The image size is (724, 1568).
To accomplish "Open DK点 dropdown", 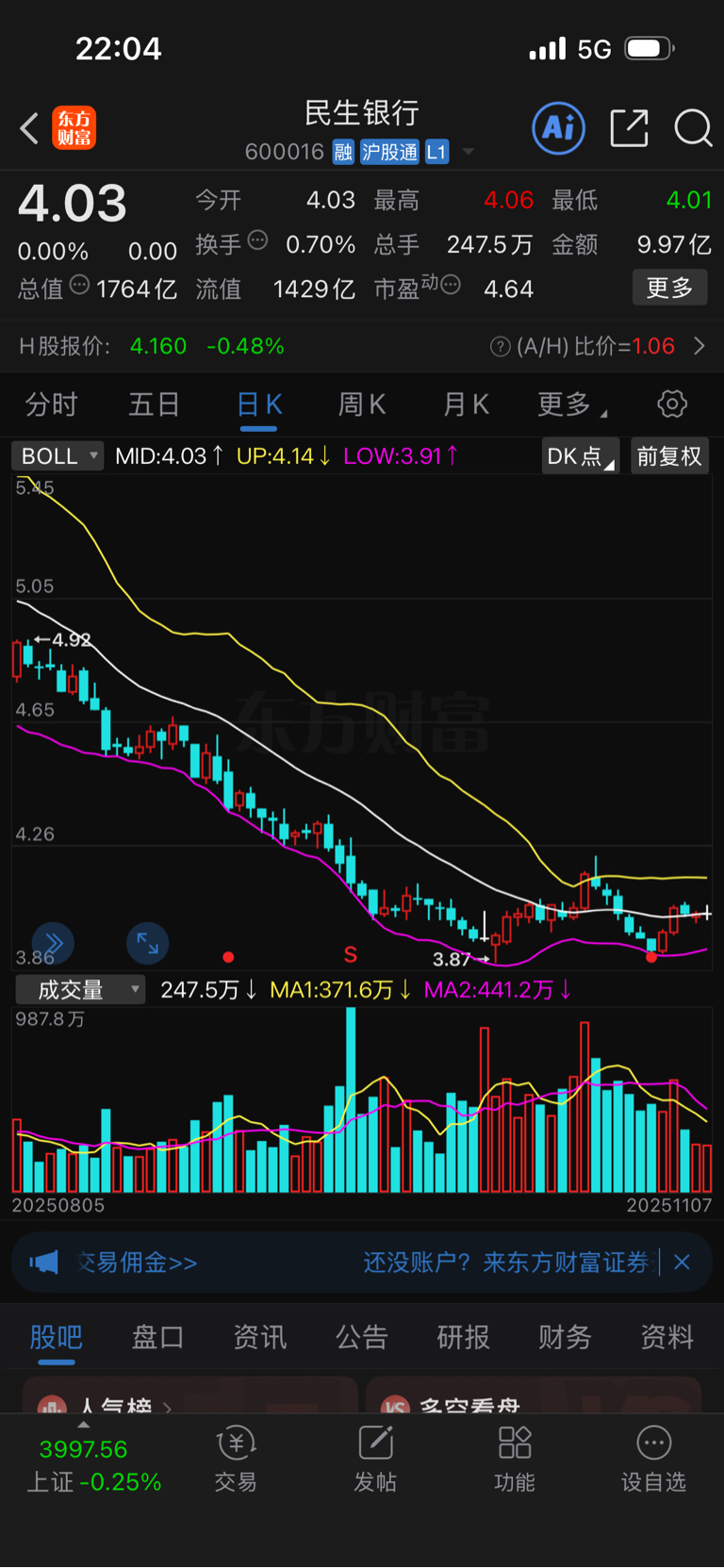I will [581, 456].
